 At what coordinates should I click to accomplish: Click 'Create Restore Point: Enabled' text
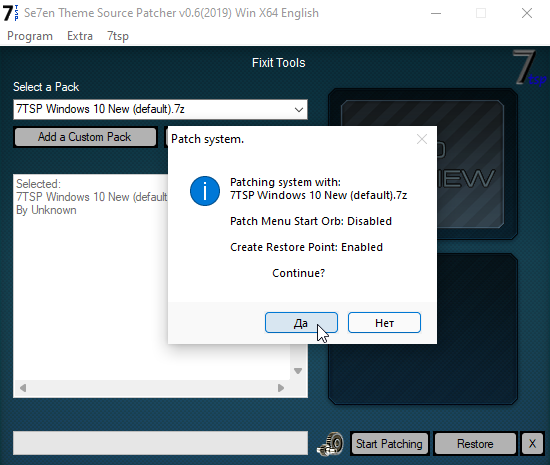[306, 247]
